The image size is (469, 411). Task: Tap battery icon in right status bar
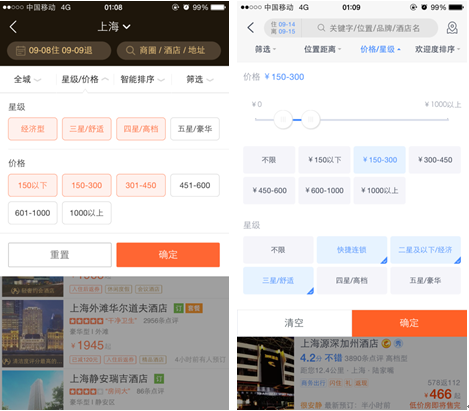(x=456, y=7)
